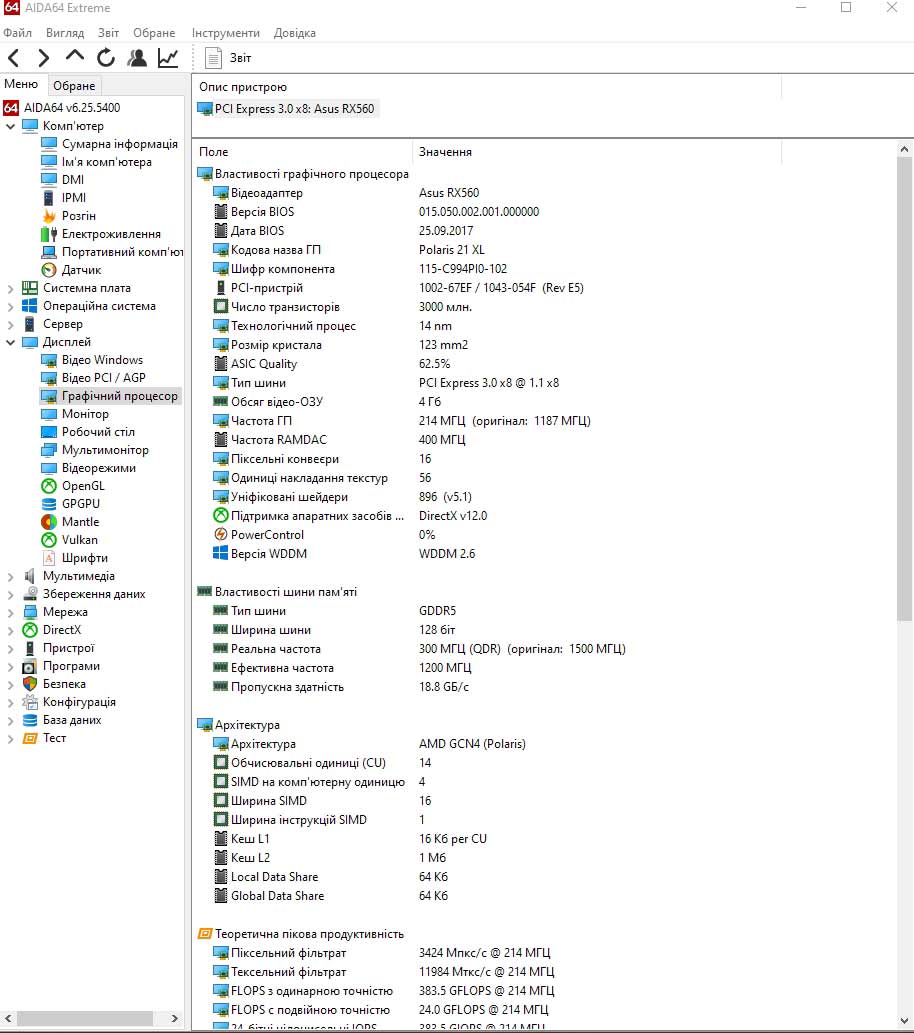914x1033 pixels.
Task: Open the Довідка menu
Action: (295, 33)
